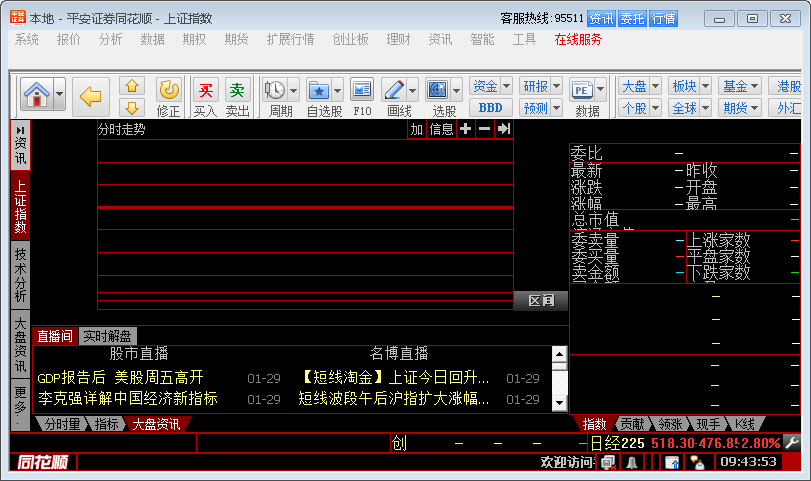The height and width of the screenshot is (481, 811).
Task: Open the 自选股 star folder icon
Action: pos(319,90)
